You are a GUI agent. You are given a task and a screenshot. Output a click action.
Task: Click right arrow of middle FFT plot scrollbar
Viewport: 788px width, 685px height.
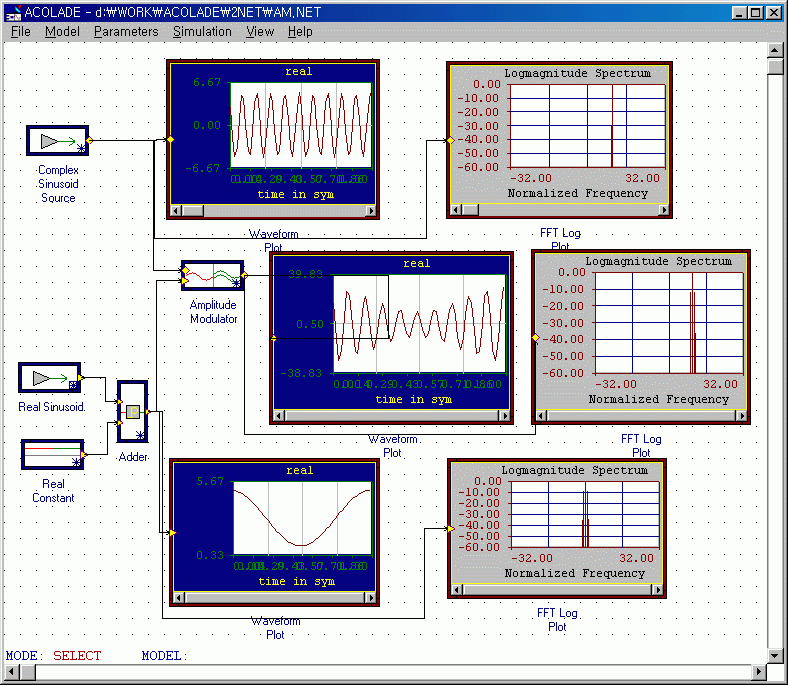point(742,416)
